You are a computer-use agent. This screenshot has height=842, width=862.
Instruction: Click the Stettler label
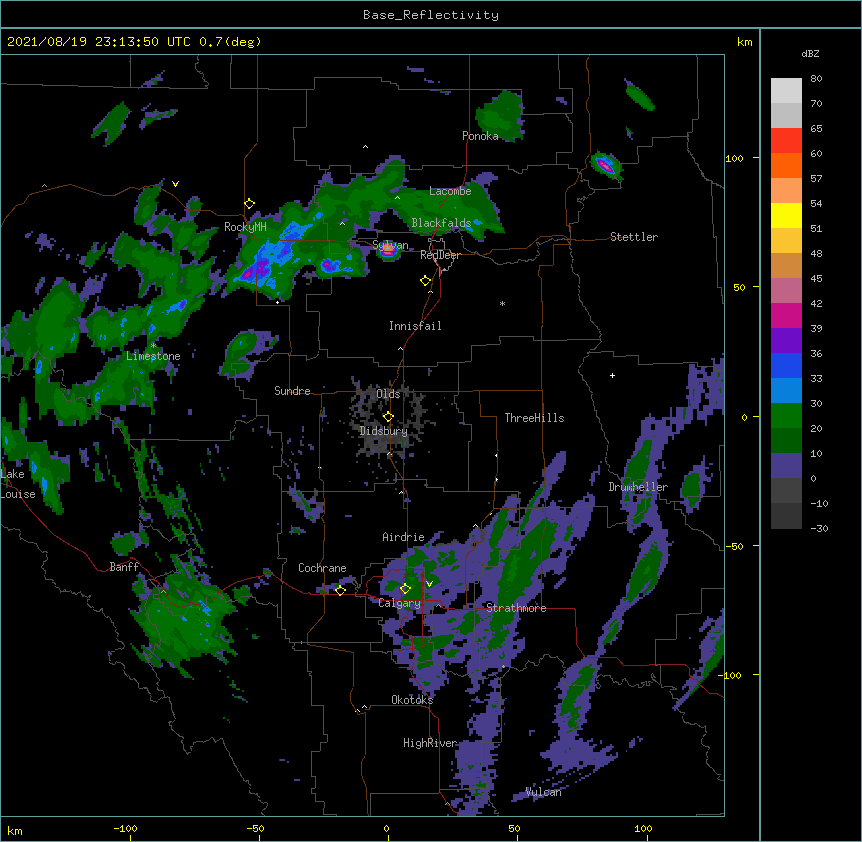[x=634, y=237]
